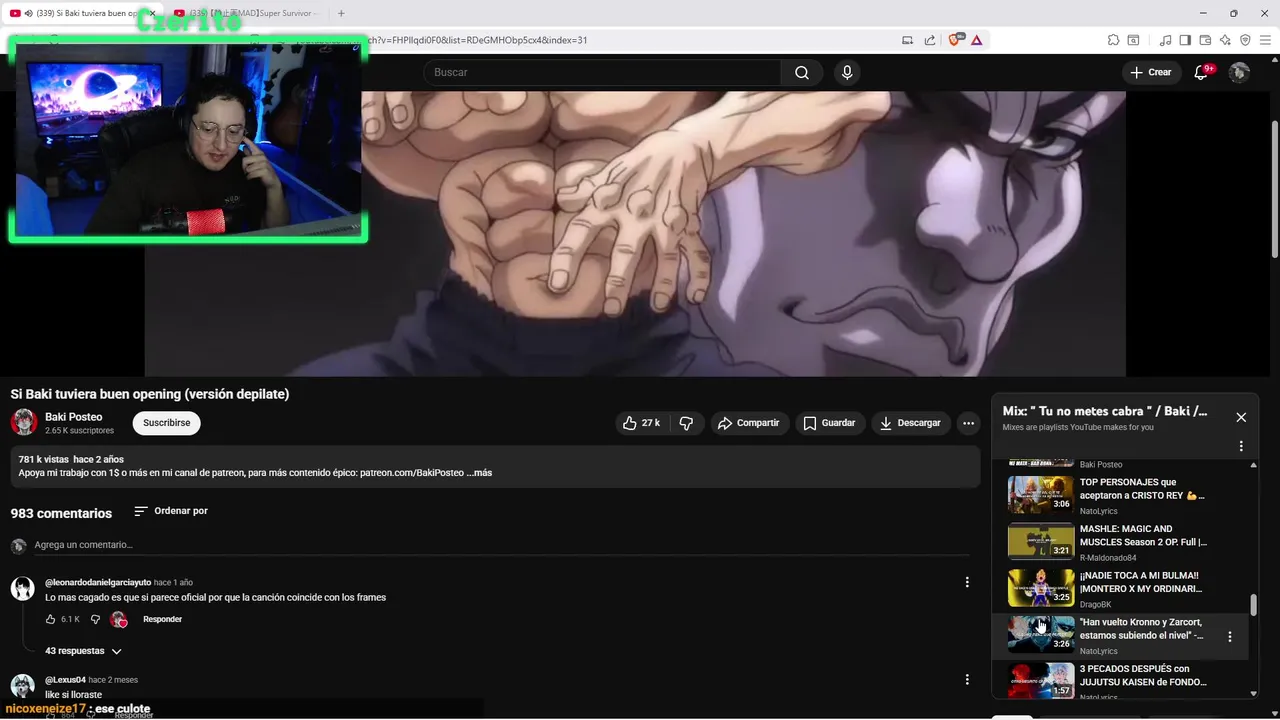The image size is (1280, 720).
Task: Click the share page icon in address bar
Action: [930, 40]
